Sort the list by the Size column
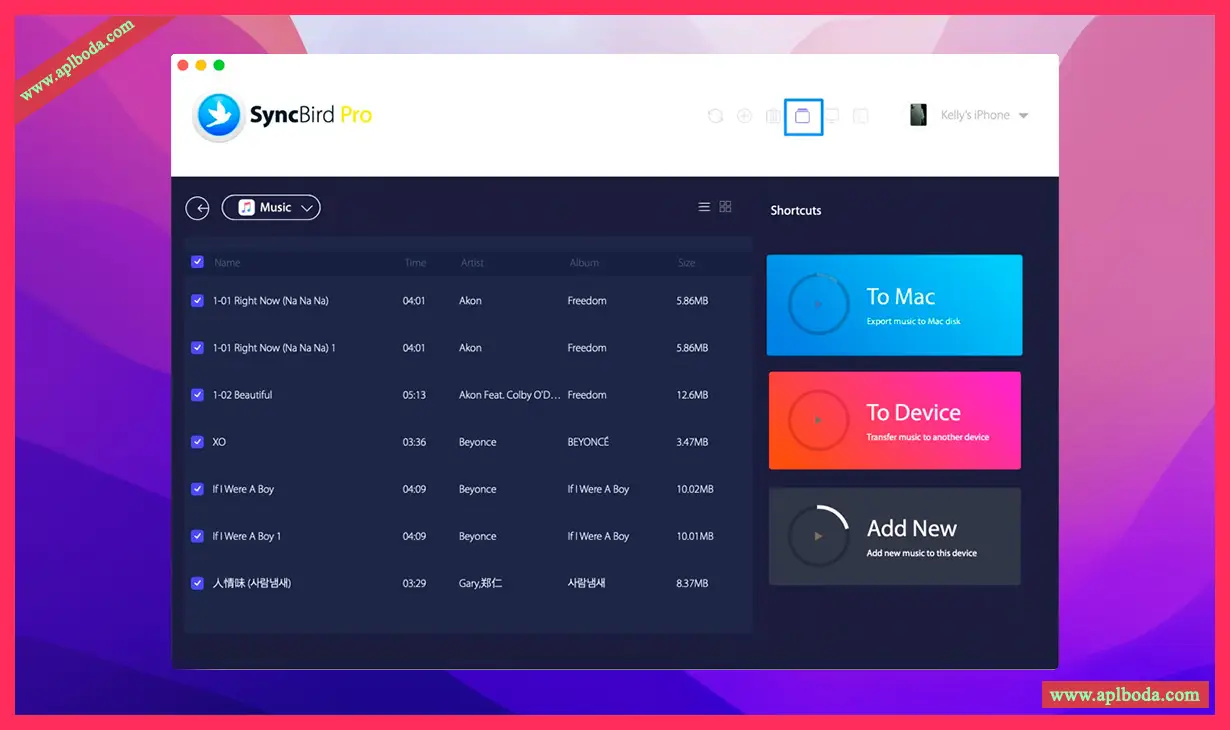Screen dimensions: 1230x730 tap(686, 263)
